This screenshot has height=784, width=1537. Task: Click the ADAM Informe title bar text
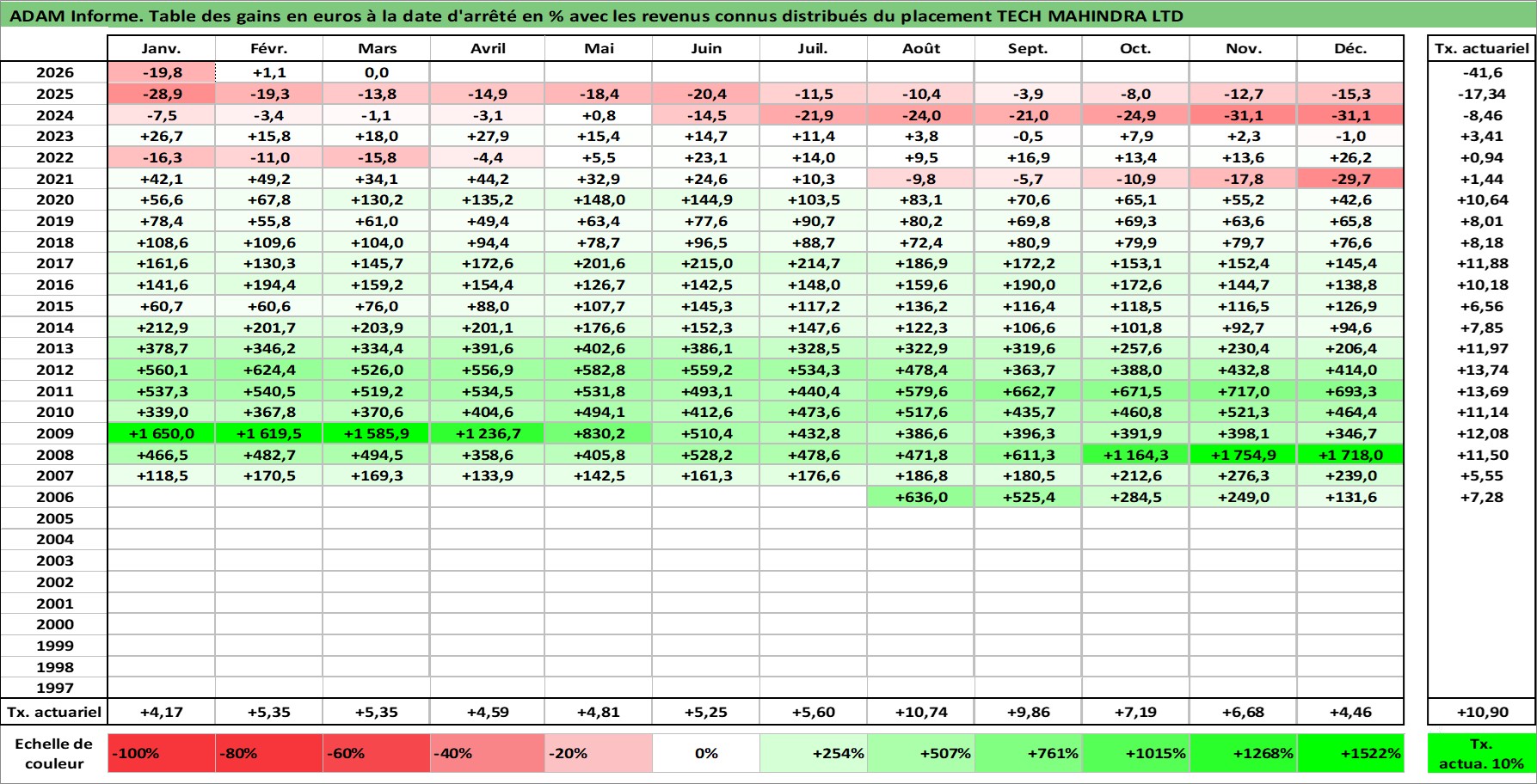point(596,15)
